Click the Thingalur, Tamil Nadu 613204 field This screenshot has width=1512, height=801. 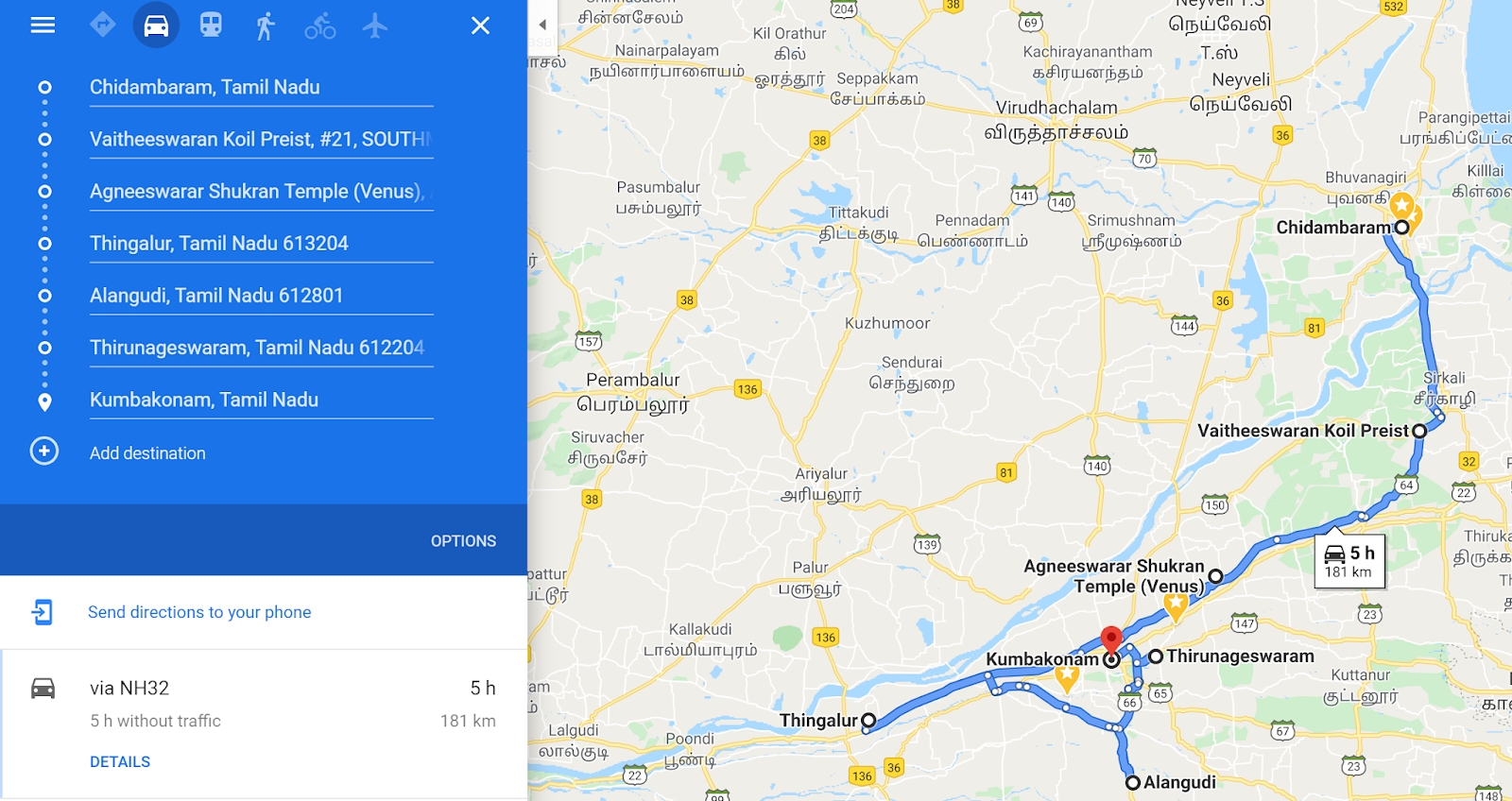pyautogui.click(x=261, y=244)
